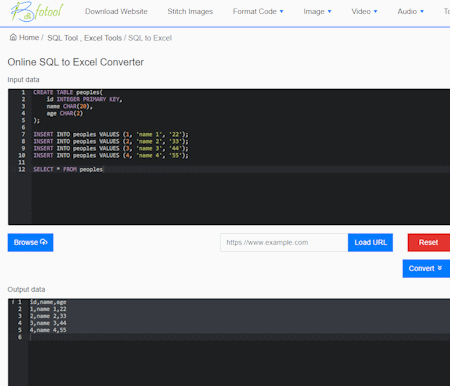Open Download Website page
This screenshot has height=386, width=450.
pyautogui.click(x=116, y=11)
